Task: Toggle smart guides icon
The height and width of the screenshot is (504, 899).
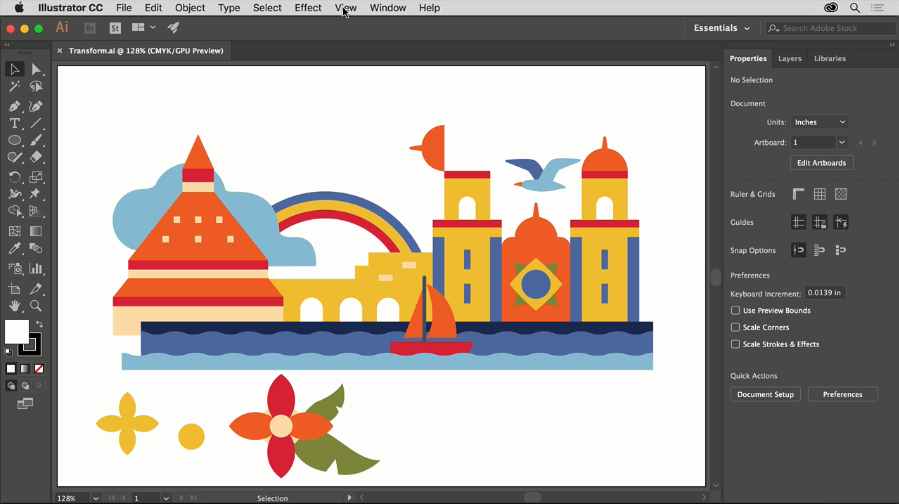Action: click(x=841, y=222)
